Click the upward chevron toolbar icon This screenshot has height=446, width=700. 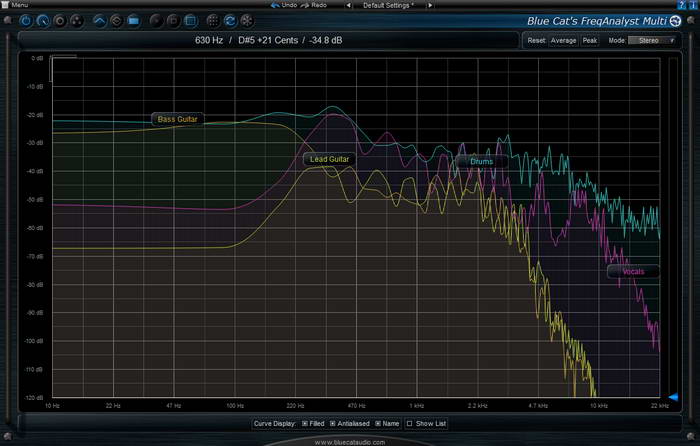(x=99, y=20)
